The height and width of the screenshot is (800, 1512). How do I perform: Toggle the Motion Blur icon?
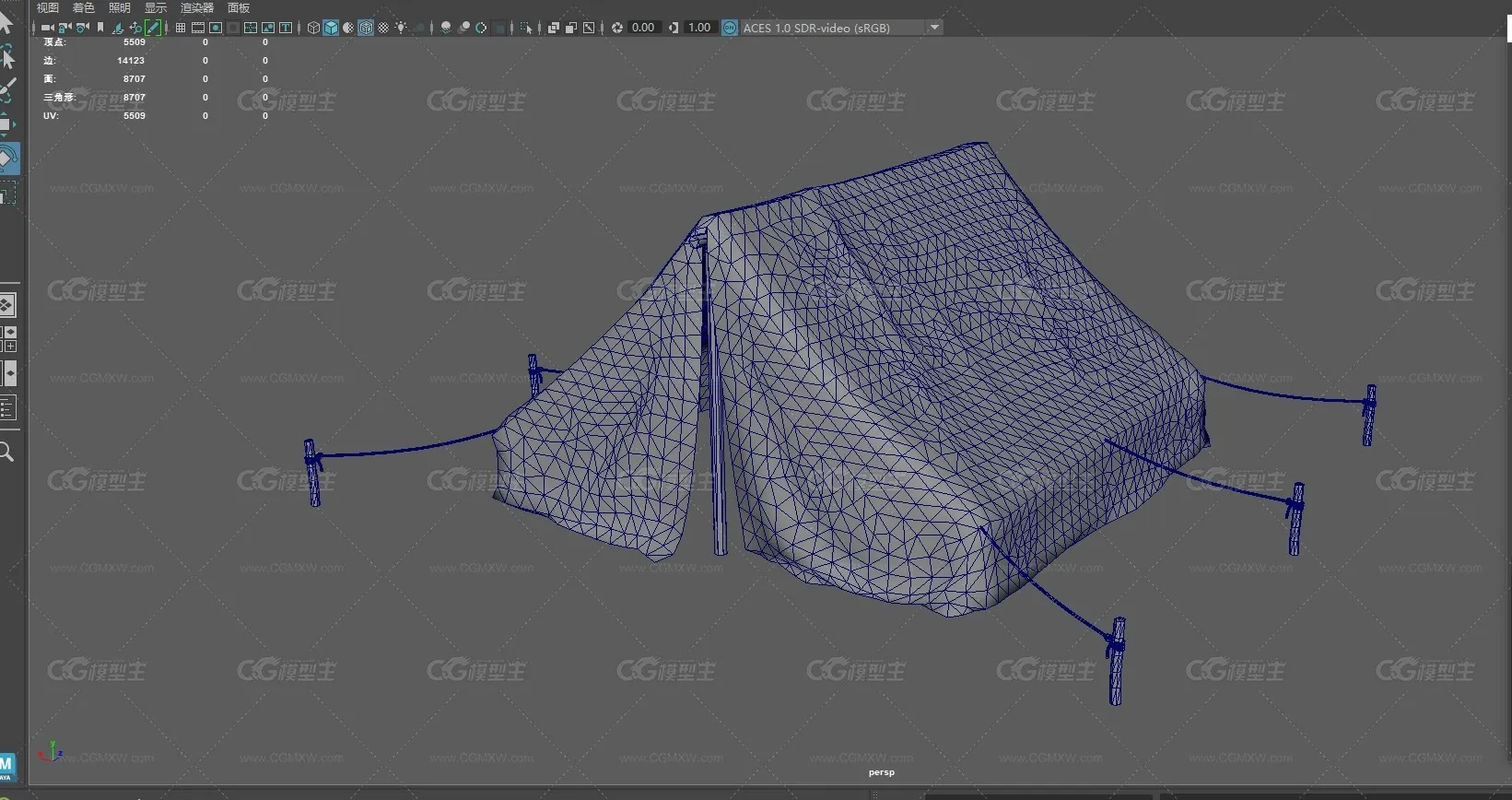tap(463, 28)
